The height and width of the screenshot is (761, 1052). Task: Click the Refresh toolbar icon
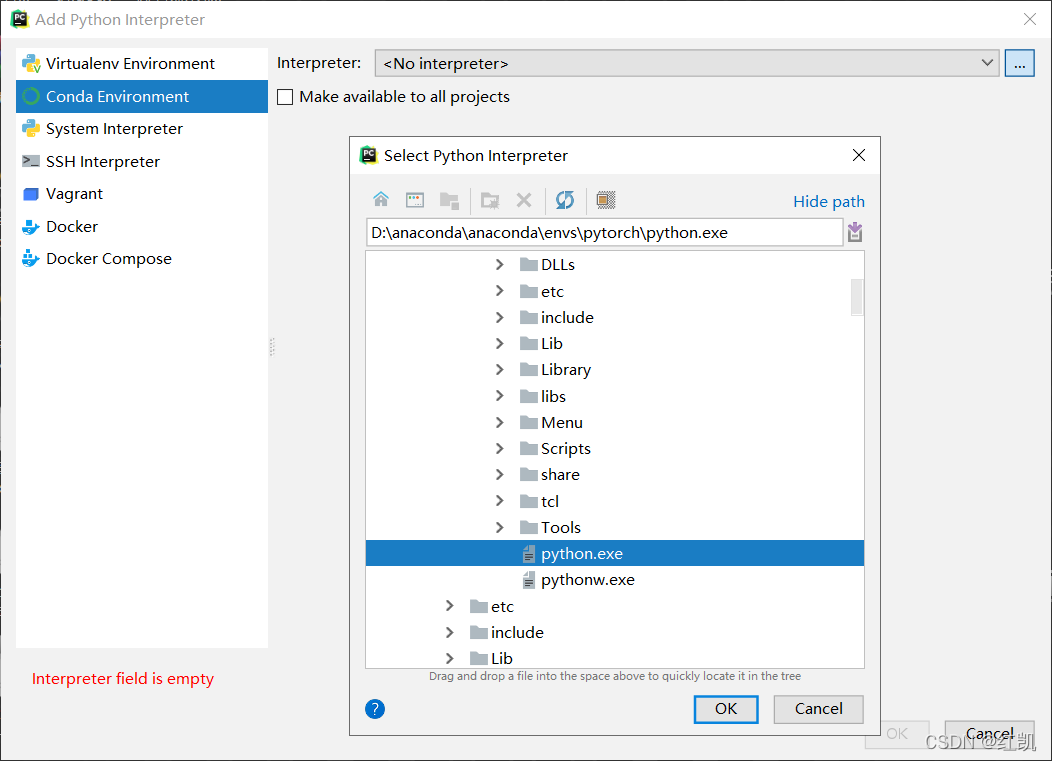[x=565, y=199]
